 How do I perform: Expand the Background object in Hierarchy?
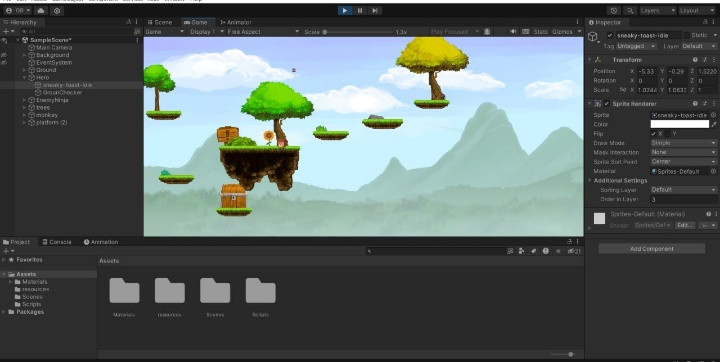click(x=25, y=55)
